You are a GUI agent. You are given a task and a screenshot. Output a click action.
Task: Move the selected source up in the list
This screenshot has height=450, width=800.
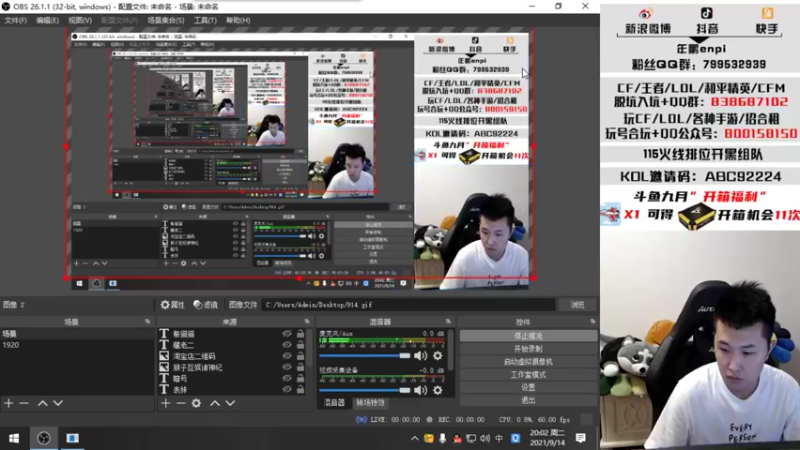click(215, 403)
